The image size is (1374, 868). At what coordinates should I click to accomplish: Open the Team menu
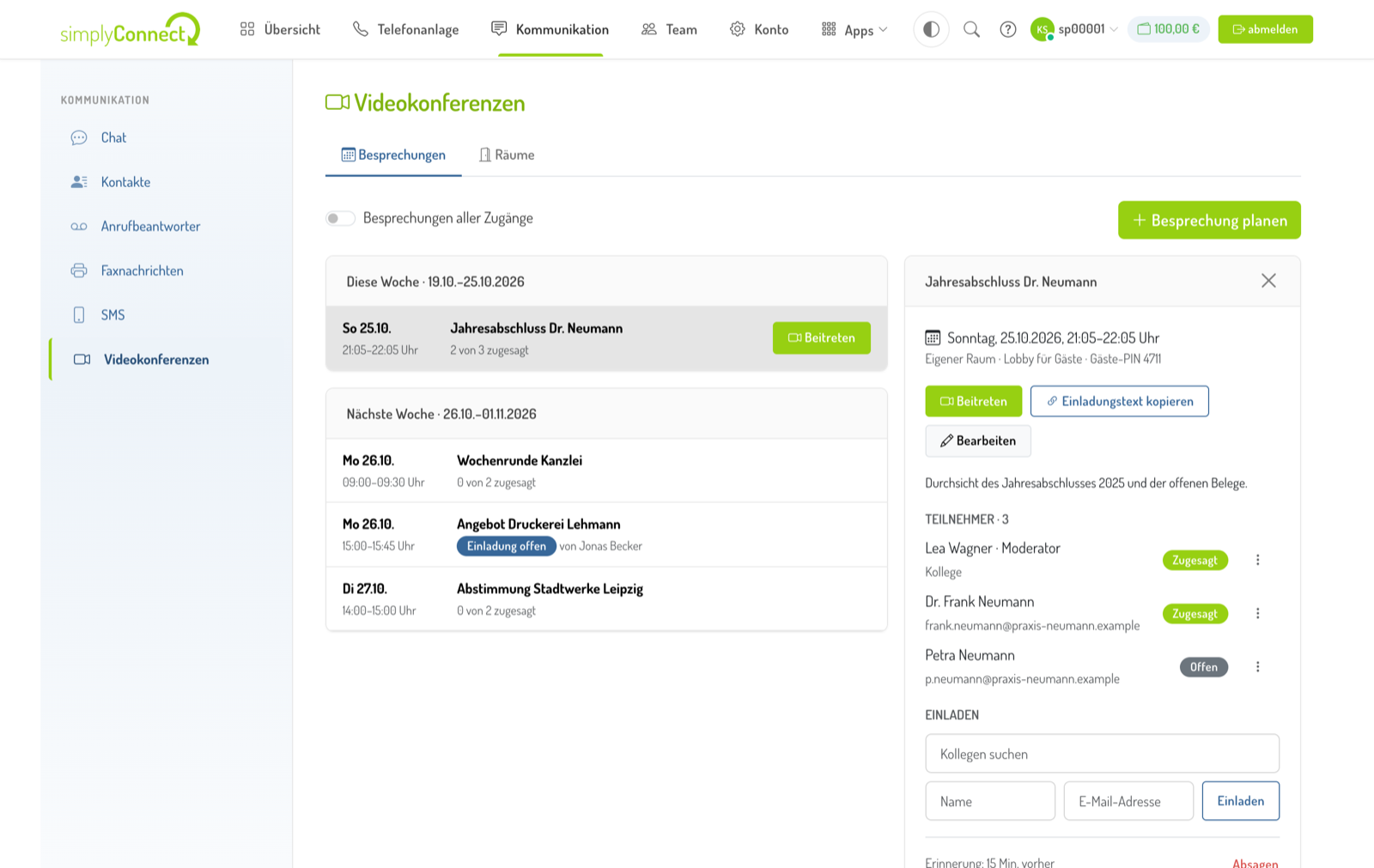669,29
